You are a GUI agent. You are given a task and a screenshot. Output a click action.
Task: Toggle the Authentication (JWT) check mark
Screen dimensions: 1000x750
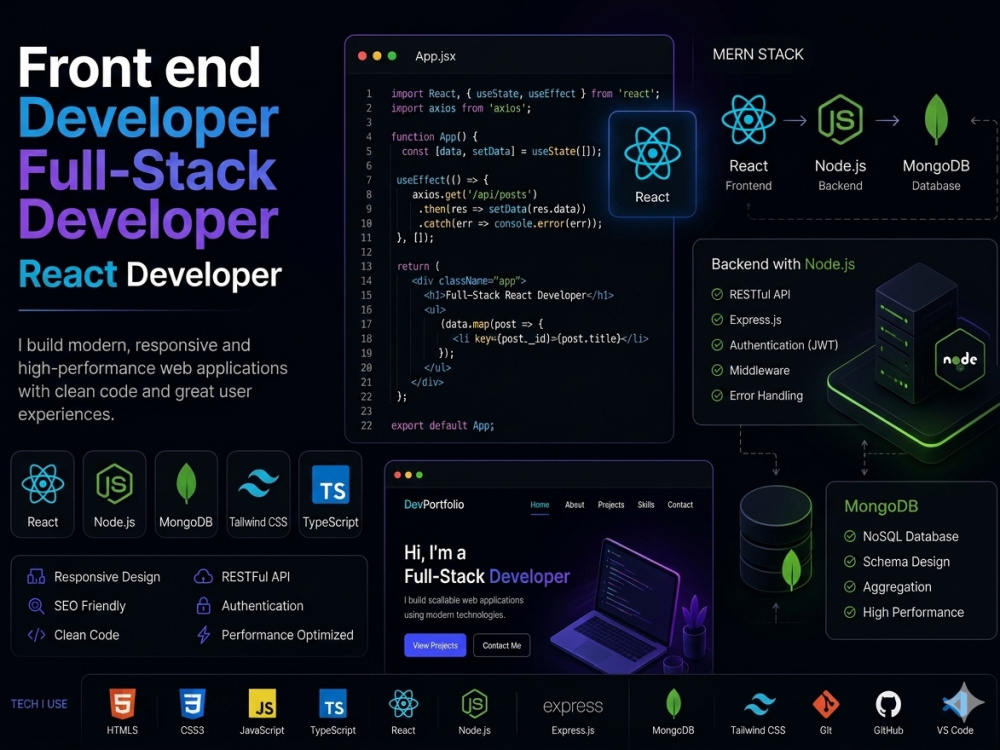(x=717, y=345)
